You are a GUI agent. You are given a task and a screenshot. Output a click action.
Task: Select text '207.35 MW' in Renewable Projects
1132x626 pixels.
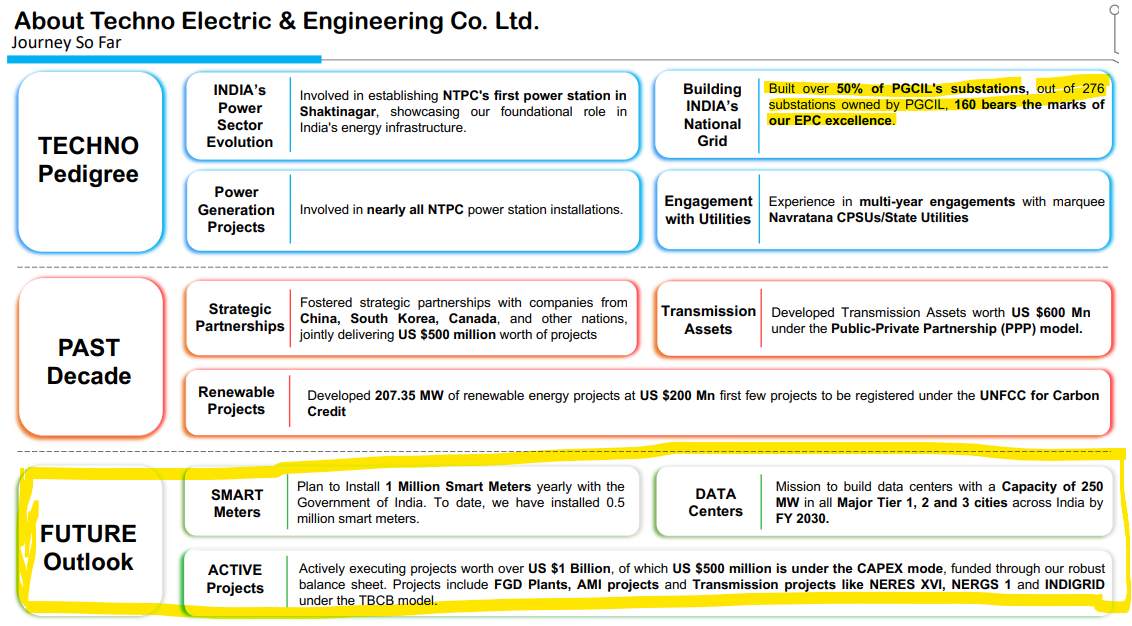point(409,396)
